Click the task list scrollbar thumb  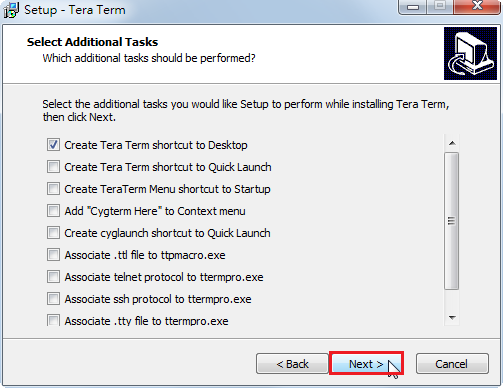(452, 221)
